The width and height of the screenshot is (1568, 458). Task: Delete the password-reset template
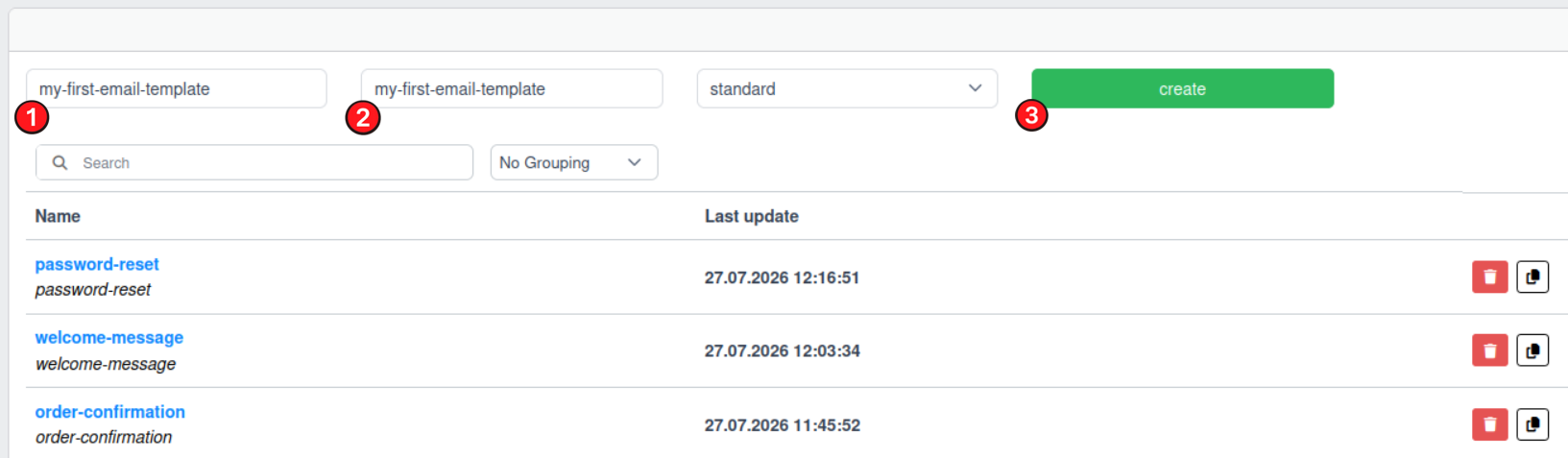pyautogui.click(x=1489, y=277)
